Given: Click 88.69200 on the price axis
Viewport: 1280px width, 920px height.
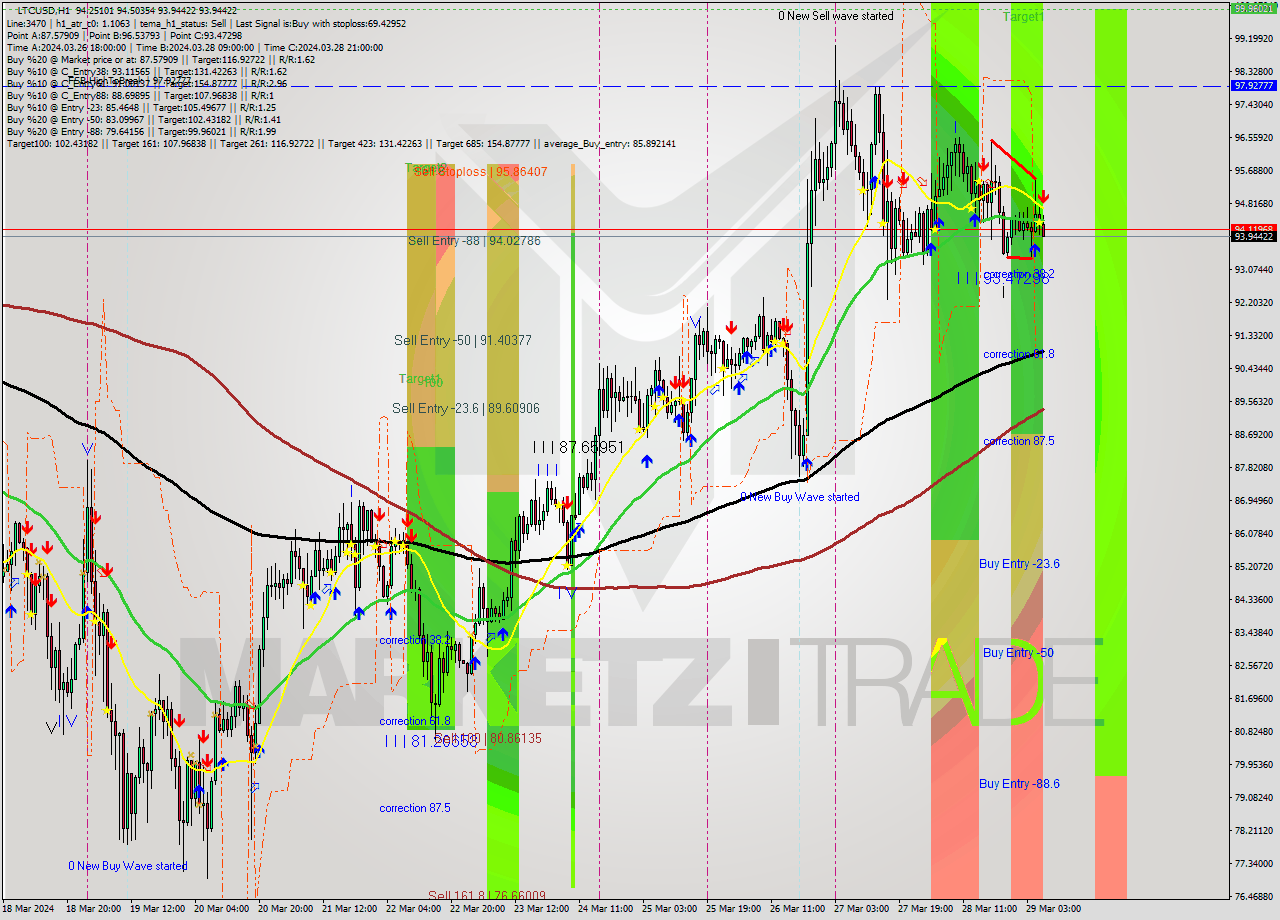Looking at the screenshot, I should (x=1254, y=434).
